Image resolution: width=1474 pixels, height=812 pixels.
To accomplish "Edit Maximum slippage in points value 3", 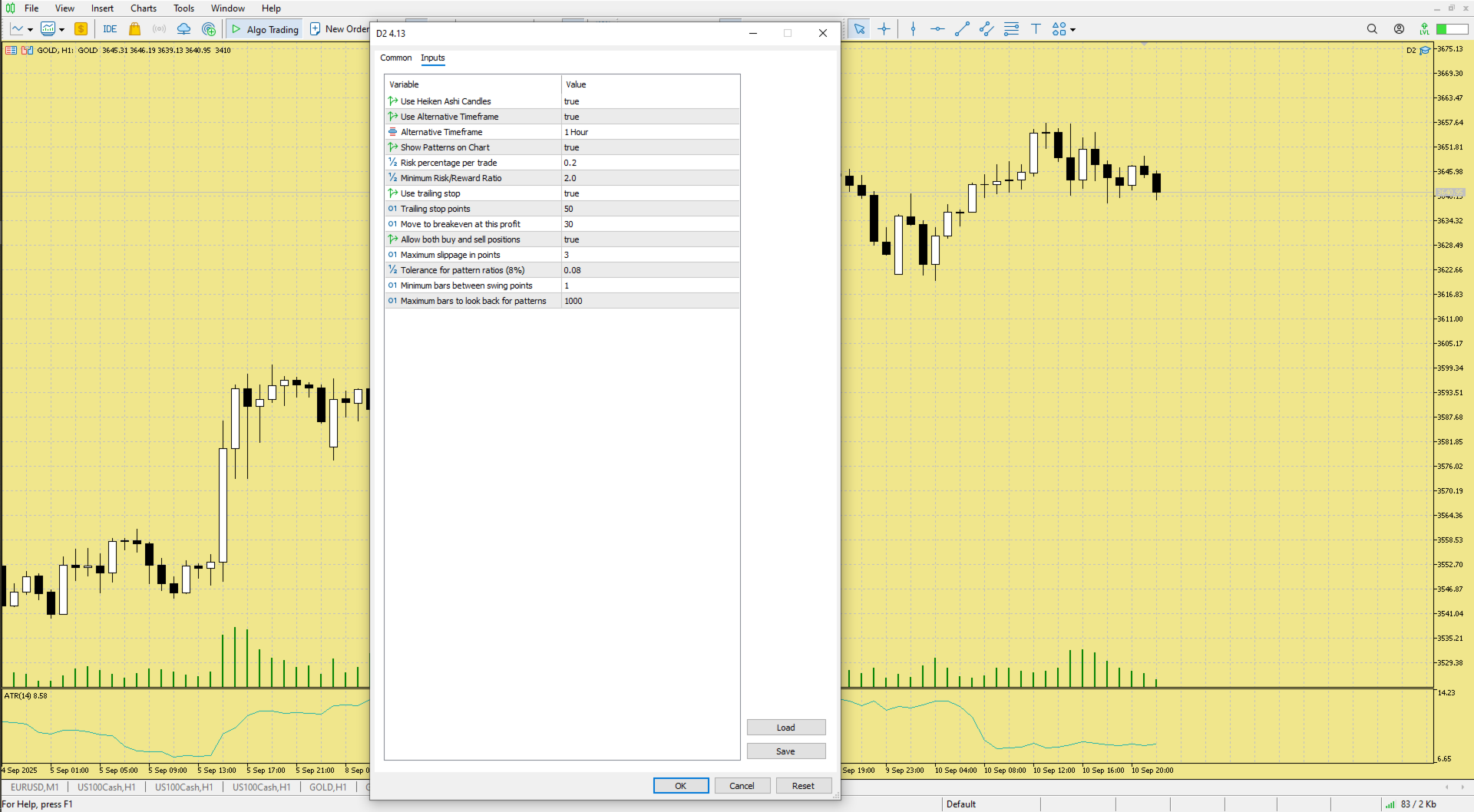I will 650,255.
